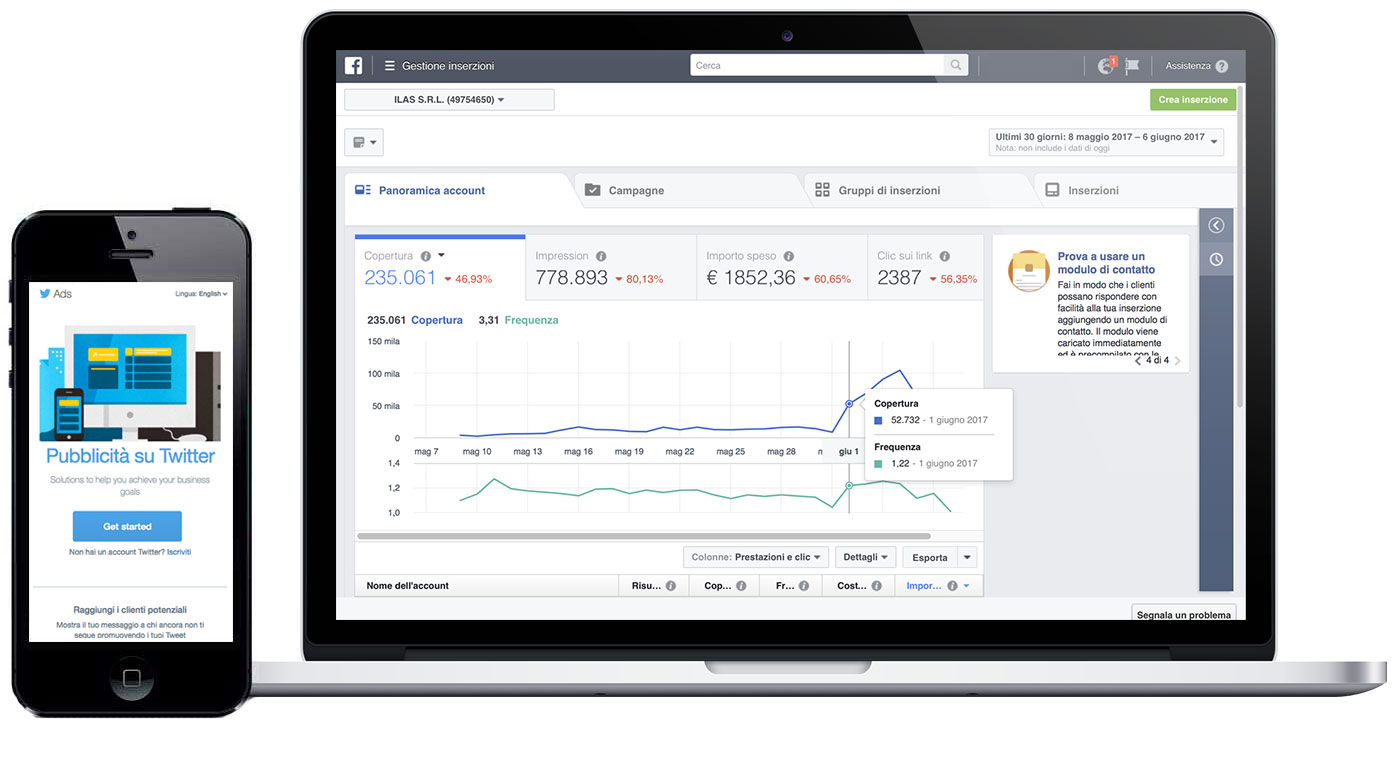The width and height of the screenshot is (1400, 773).
Task: Click the Facebook logo icon
Action: pos(354,66)
